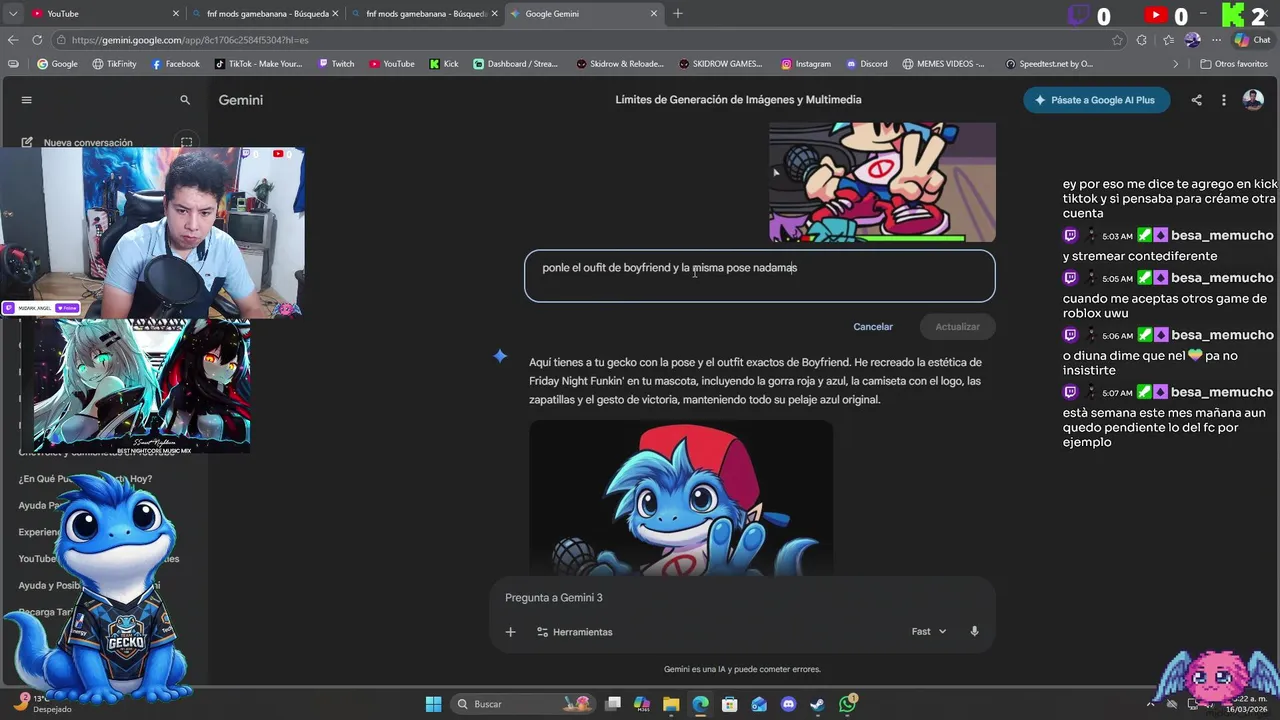Open the generated blue gecko image
Viewport: 1280px width, 720px height.
tap(681, 498)
